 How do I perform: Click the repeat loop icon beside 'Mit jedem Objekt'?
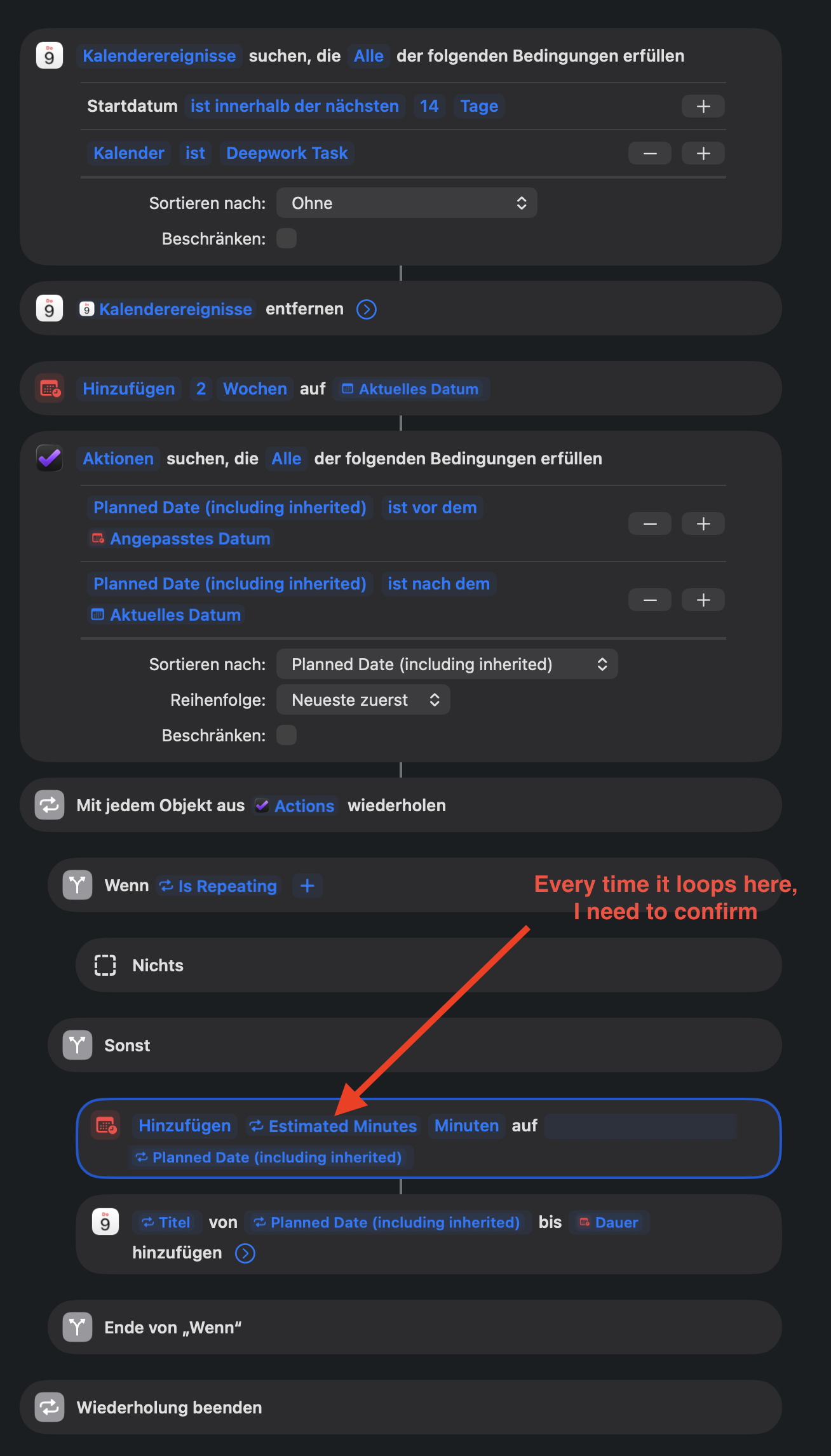[x=50, y=805]
